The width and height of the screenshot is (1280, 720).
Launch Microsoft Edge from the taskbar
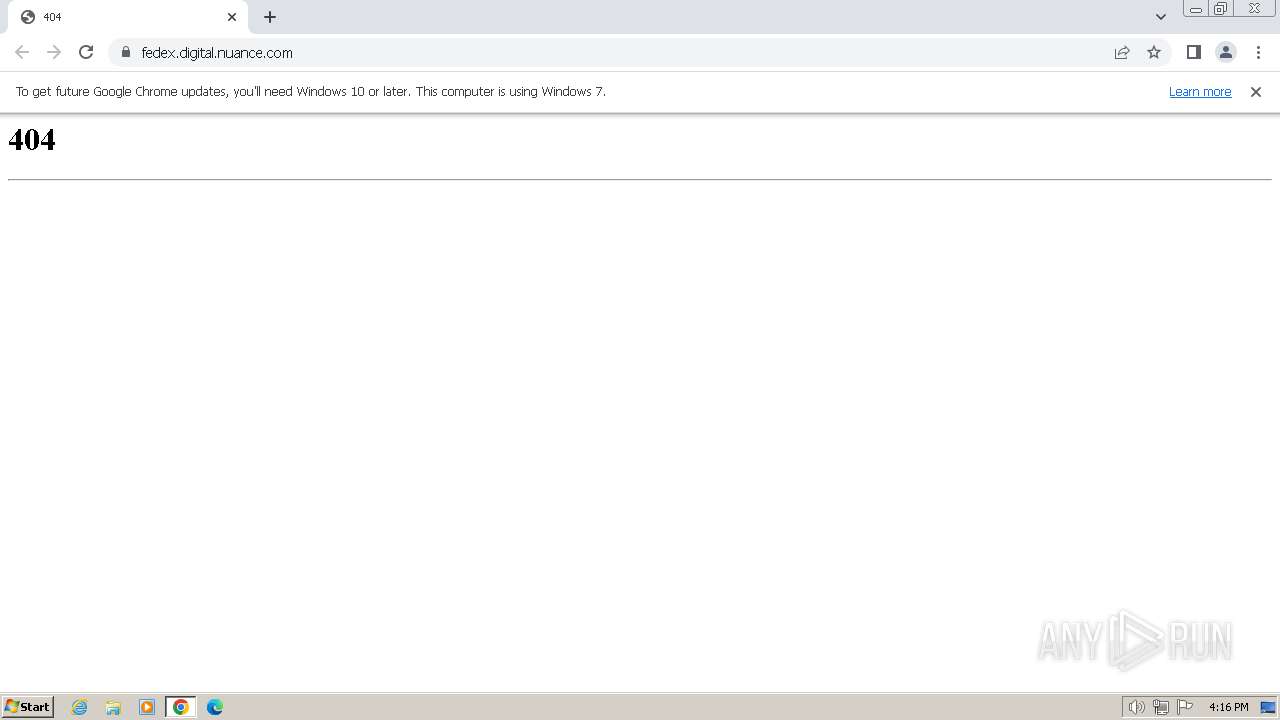(x=215, y=707)
